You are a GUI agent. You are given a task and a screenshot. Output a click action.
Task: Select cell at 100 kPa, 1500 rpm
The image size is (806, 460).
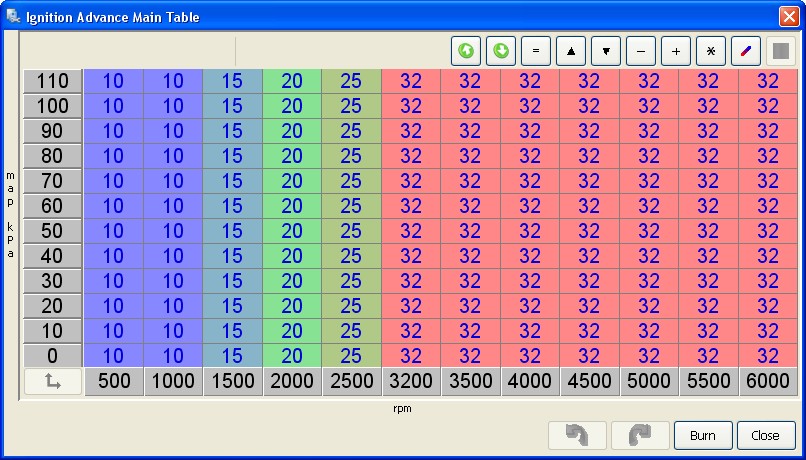pyautogui.click(x=233, y=106)
